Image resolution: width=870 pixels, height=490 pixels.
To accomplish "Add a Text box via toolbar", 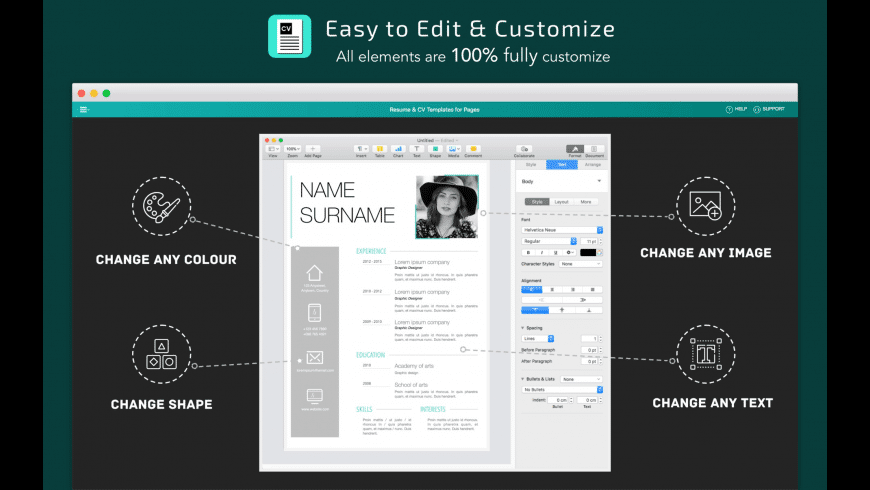I will [416, 149].
